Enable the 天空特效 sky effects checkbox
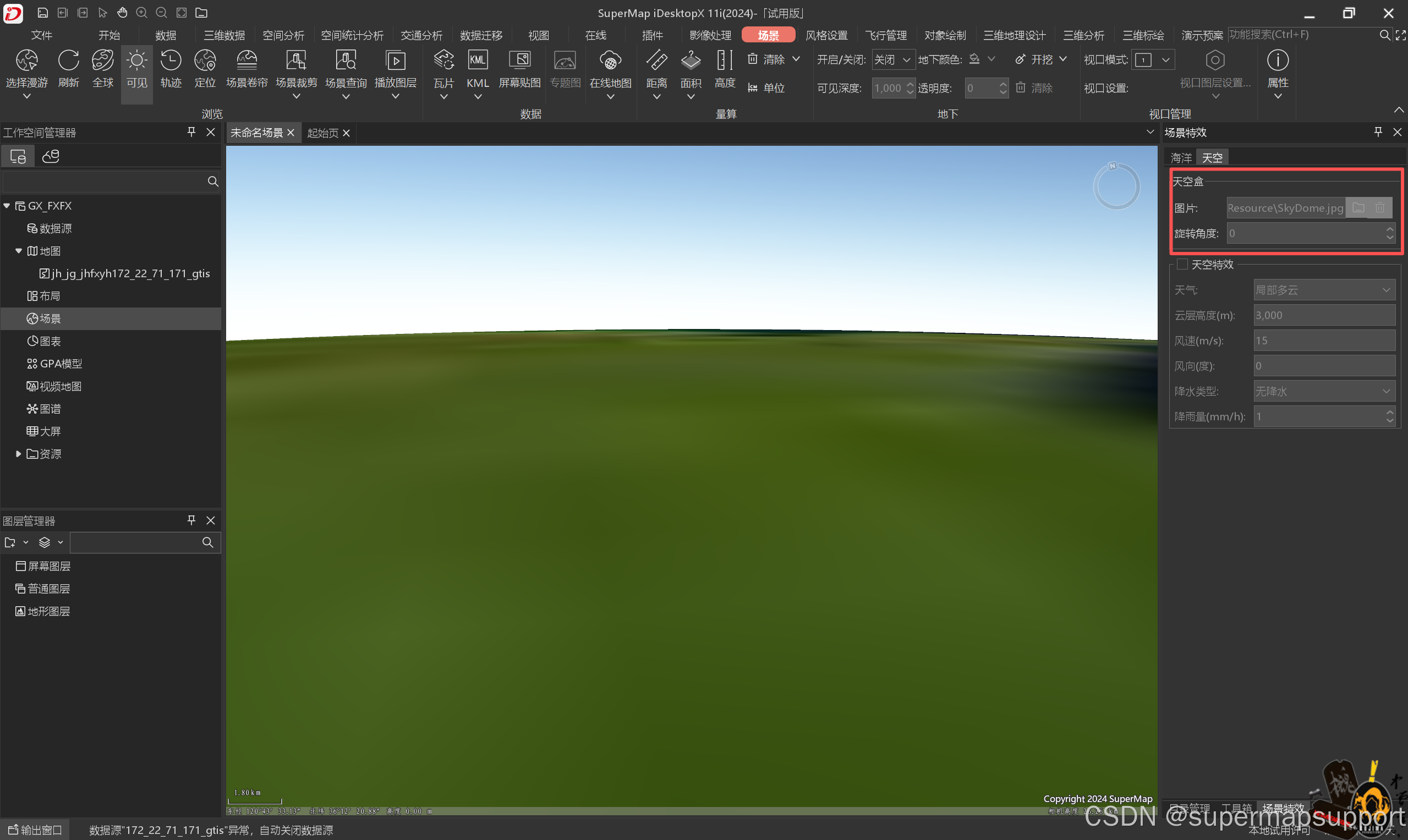Screen dimensions: 1408x840 point(1182,265)
